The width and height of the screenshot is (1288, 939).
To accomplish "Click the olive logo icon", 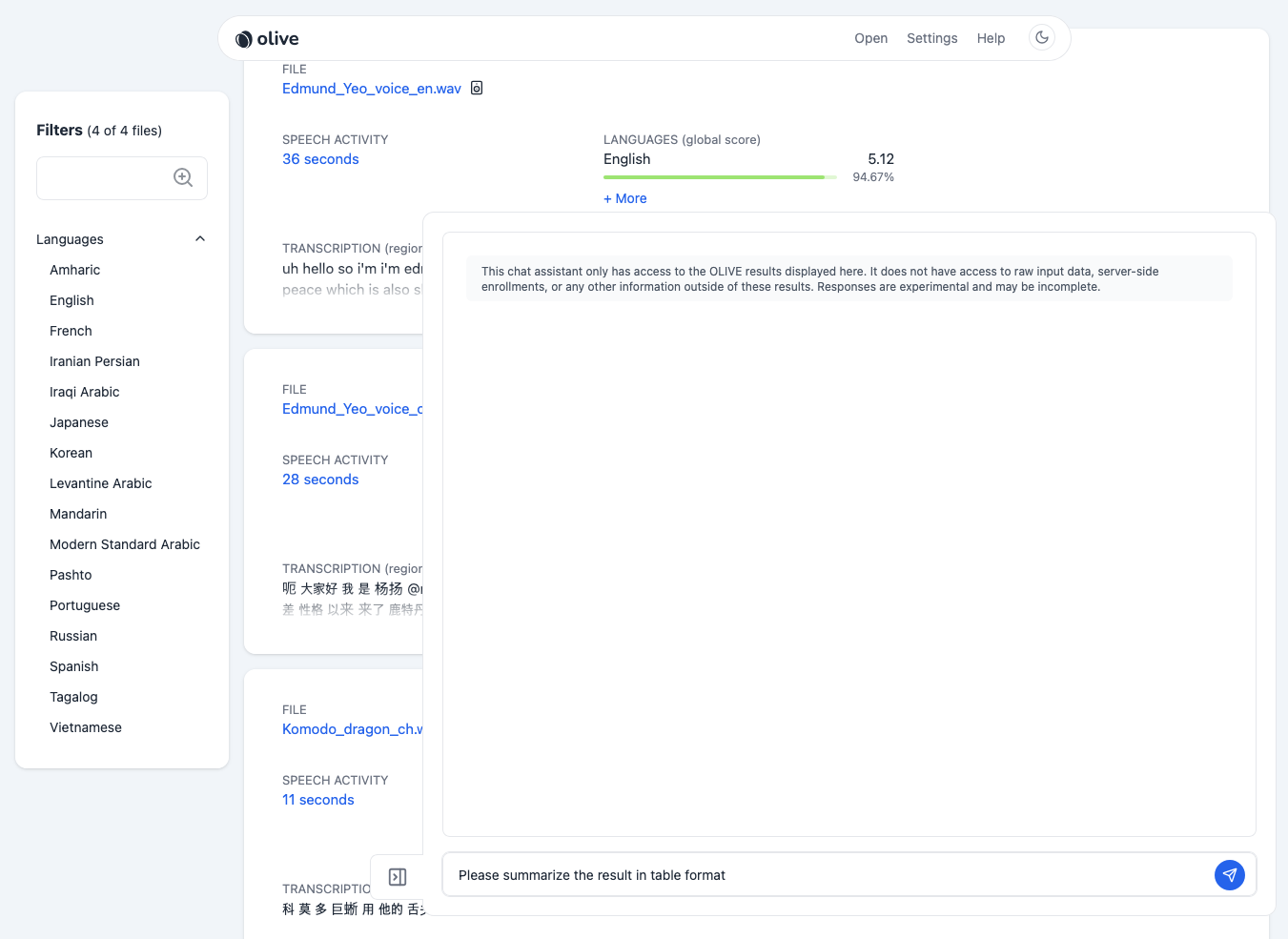I will point(244,39).
